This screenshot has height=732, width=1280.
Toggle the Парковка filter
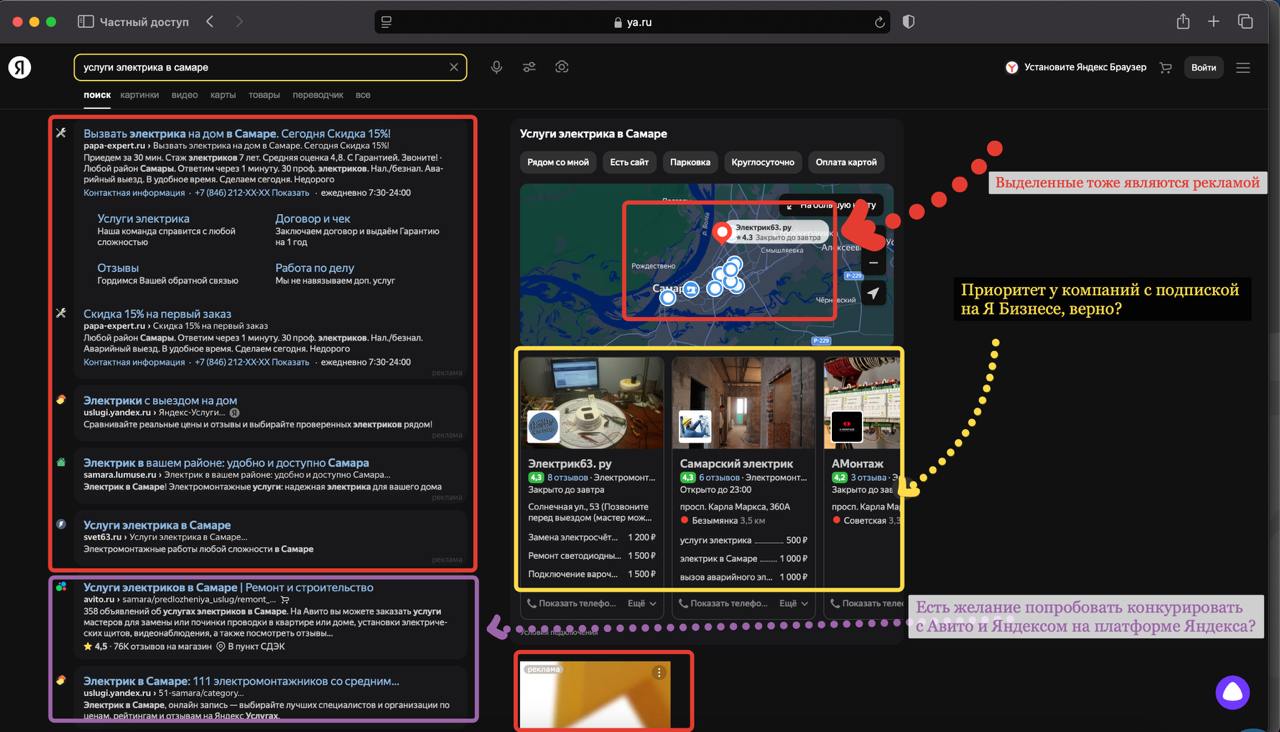(690, 162)
